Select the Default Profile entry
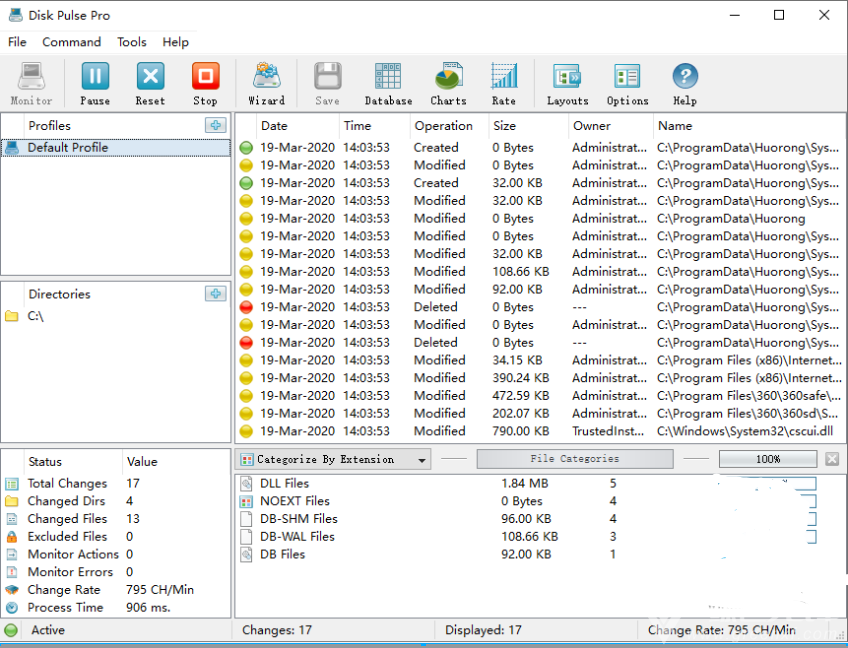Screen dimensions: 848x648 (116, 148)
